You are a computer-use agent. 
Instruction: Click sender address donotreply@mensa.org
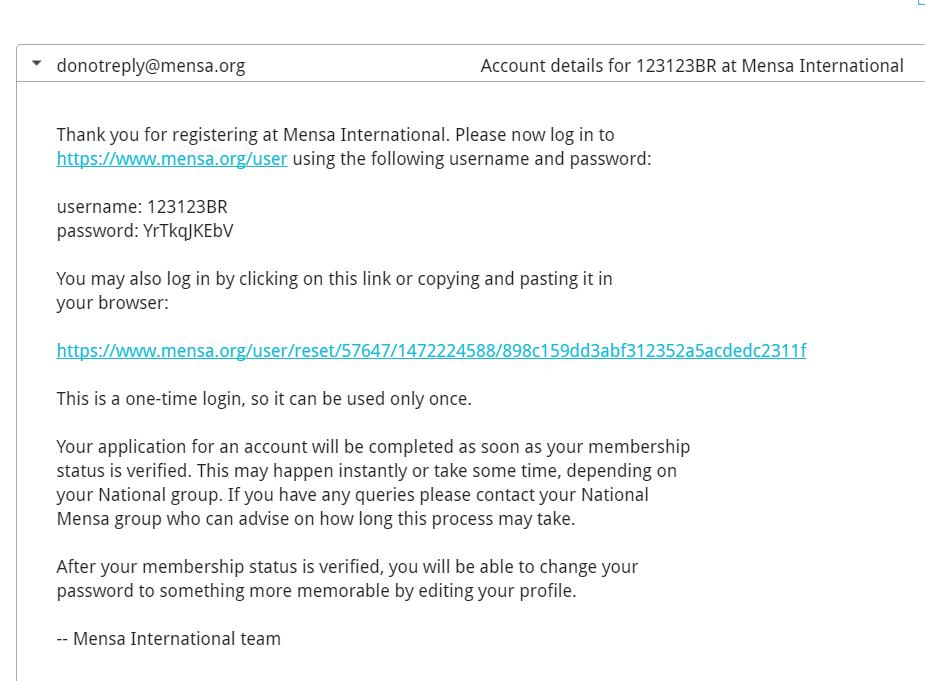click(150, 66)
